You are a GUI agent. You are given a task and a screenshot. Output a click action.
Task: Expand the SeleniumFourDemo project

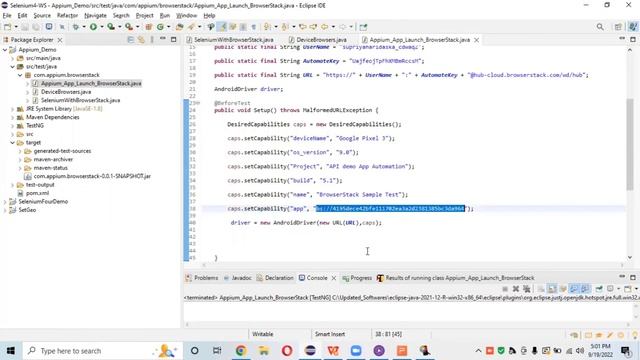[x=5, y=202]
